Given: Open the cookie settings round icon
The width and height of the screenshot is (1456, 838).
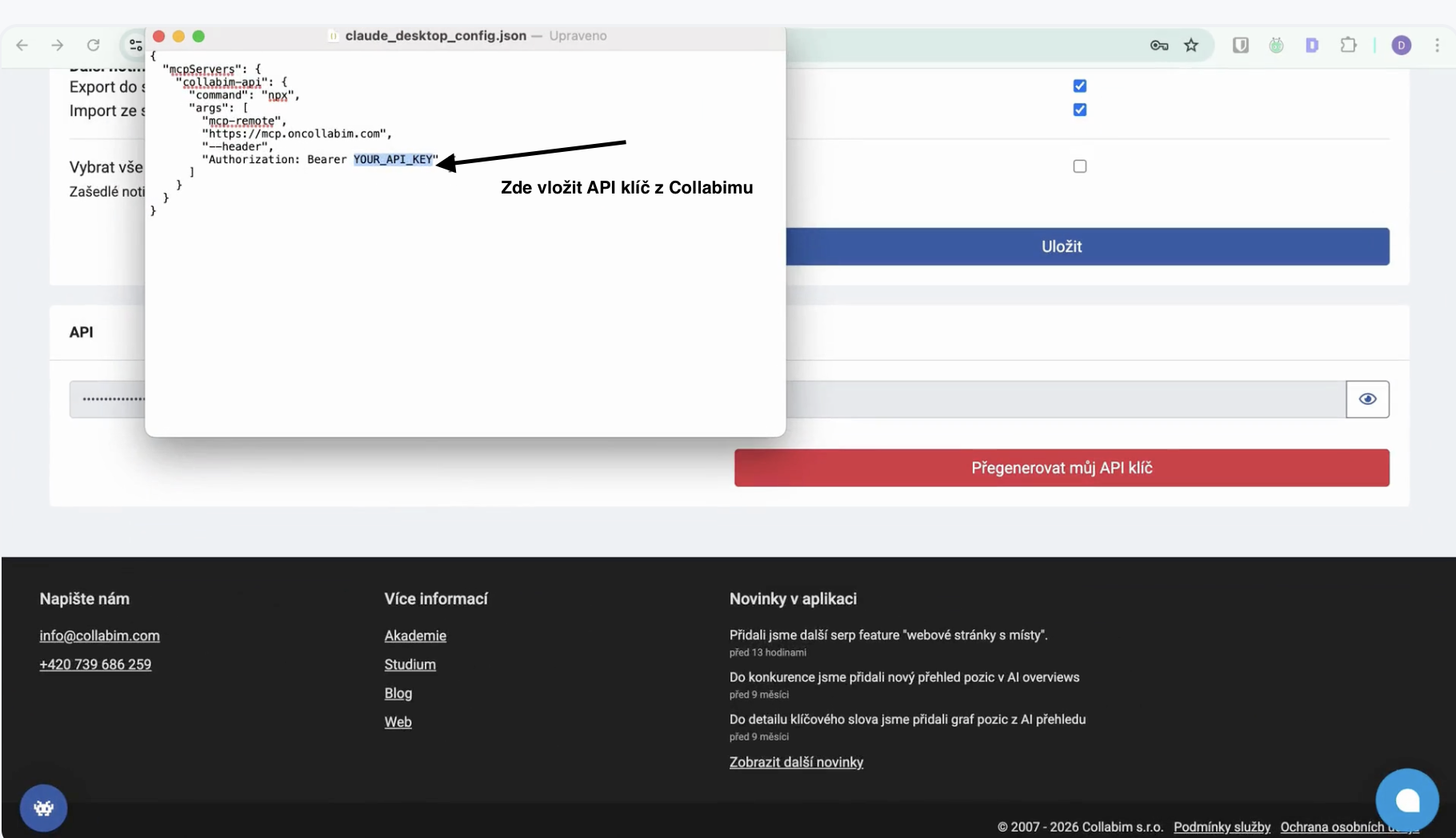Looking at the screenshot, I should (44, 808).
